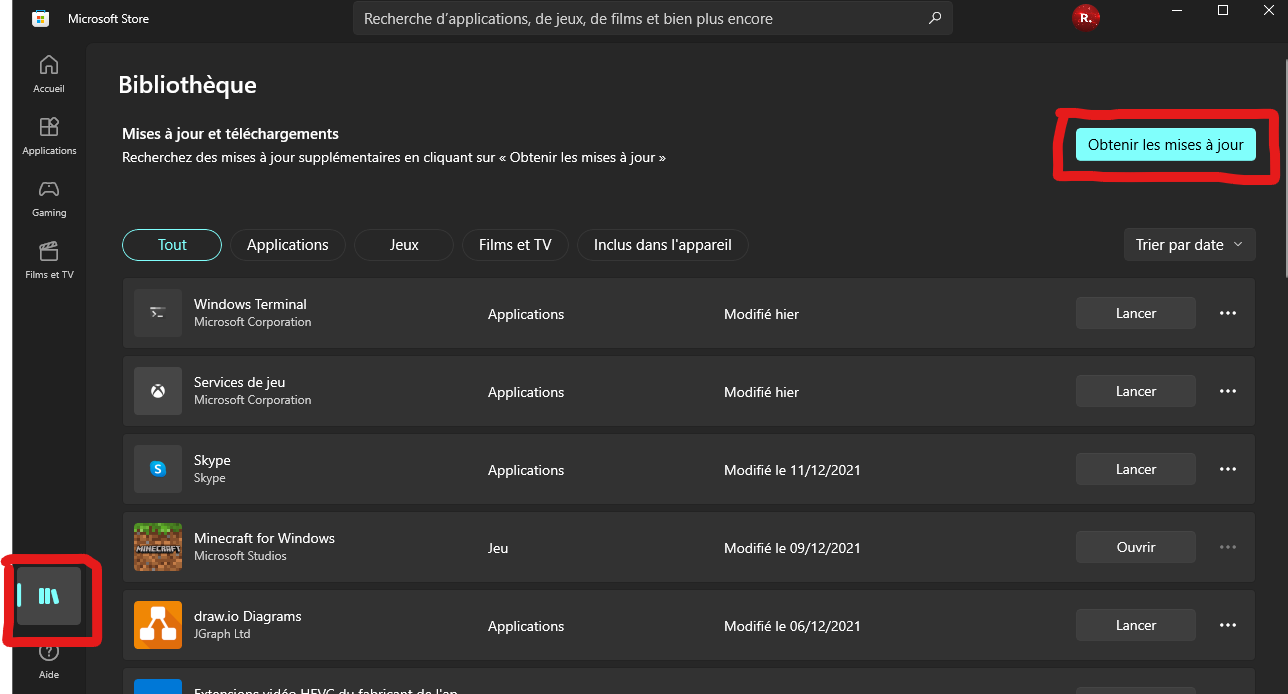Image resolution: width=1288 pixels, height=694 pixels.
Task: Click the Microsoft Store logo icon
Action: tap(41, 18)
